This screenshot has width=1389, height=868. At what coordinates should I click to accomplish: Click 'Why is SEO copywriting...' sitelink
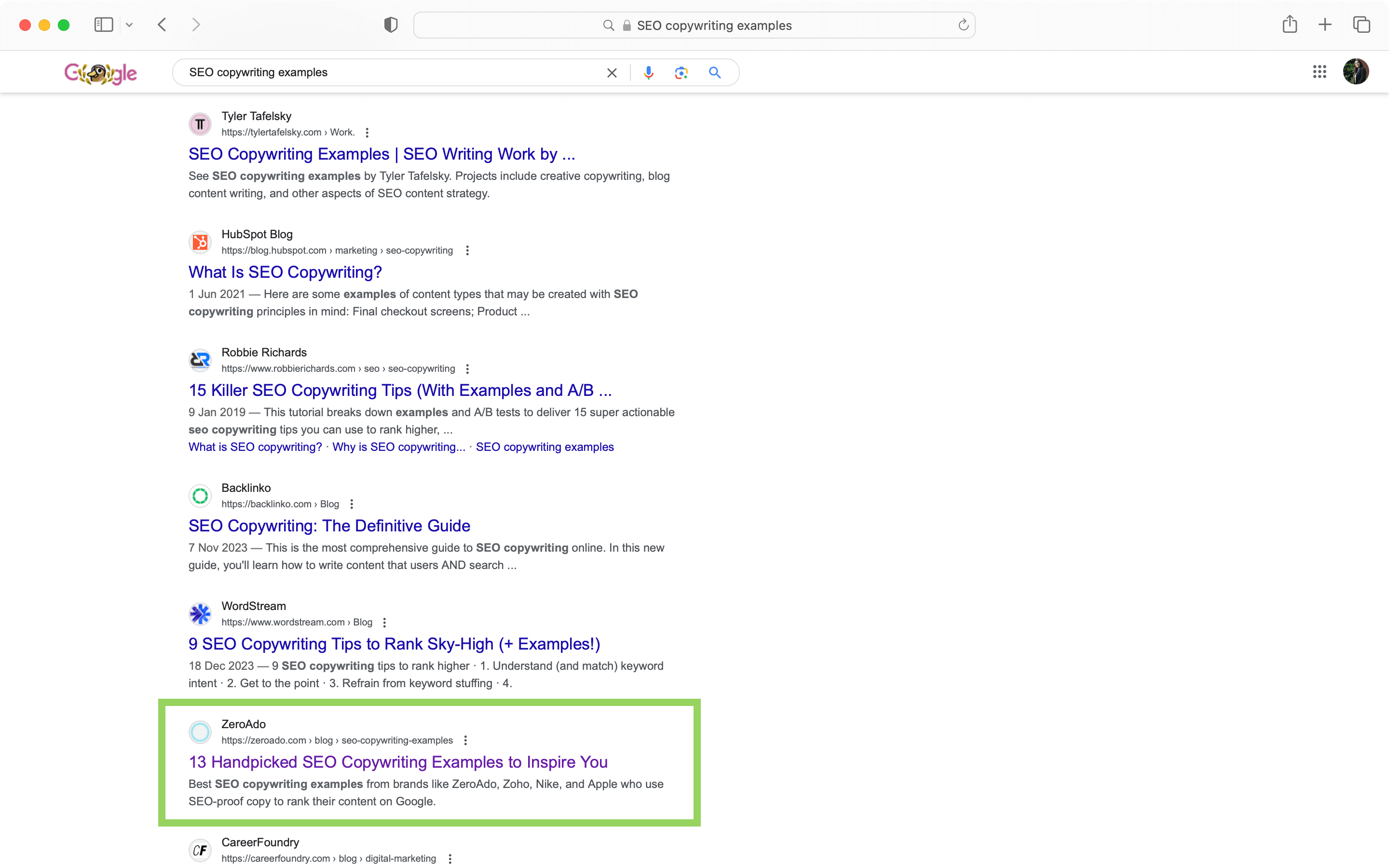(x=399, y=447)
